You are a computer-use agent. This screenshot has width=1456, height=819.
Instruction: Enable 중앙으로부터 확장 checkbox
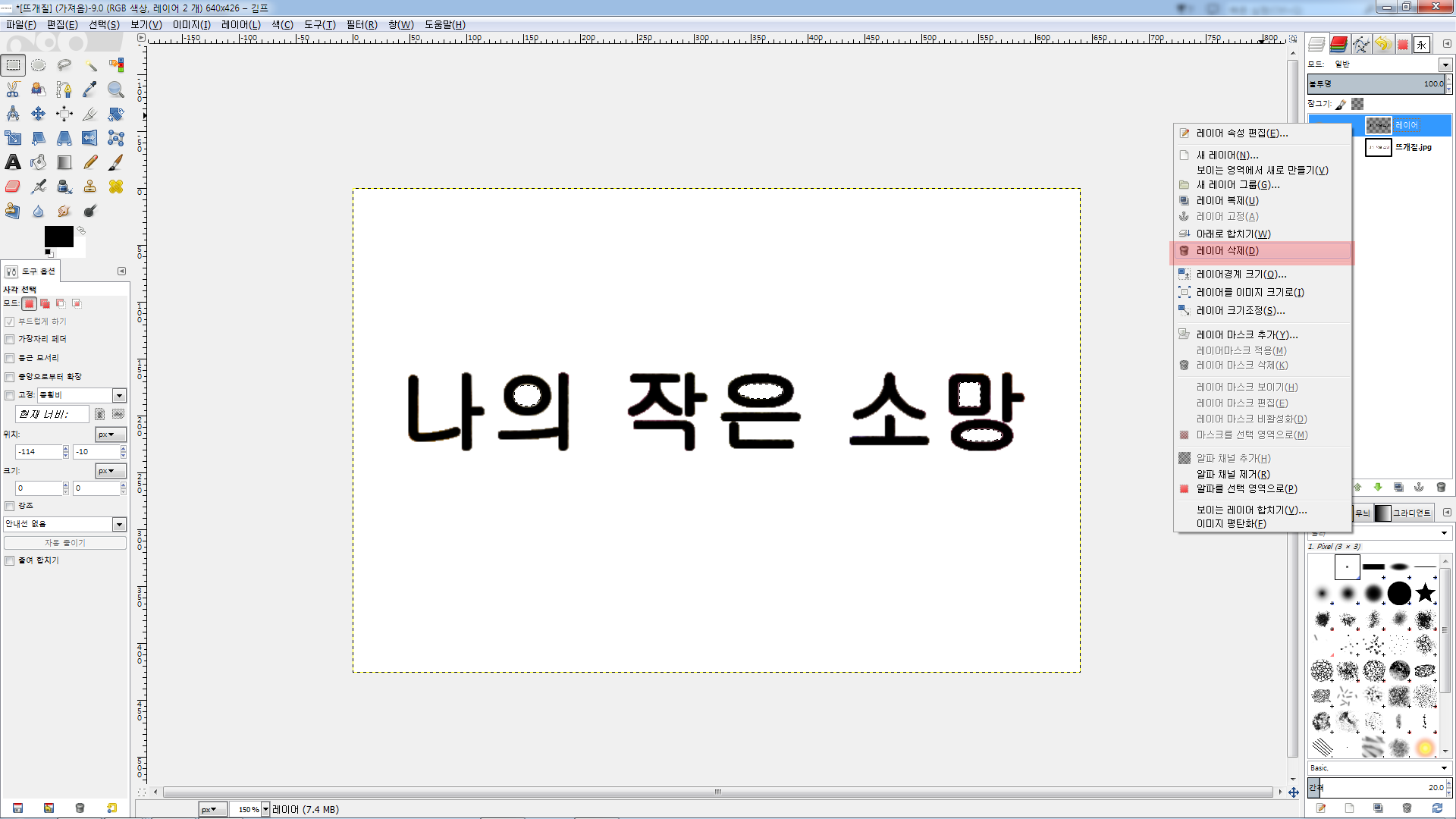point(10,377)
